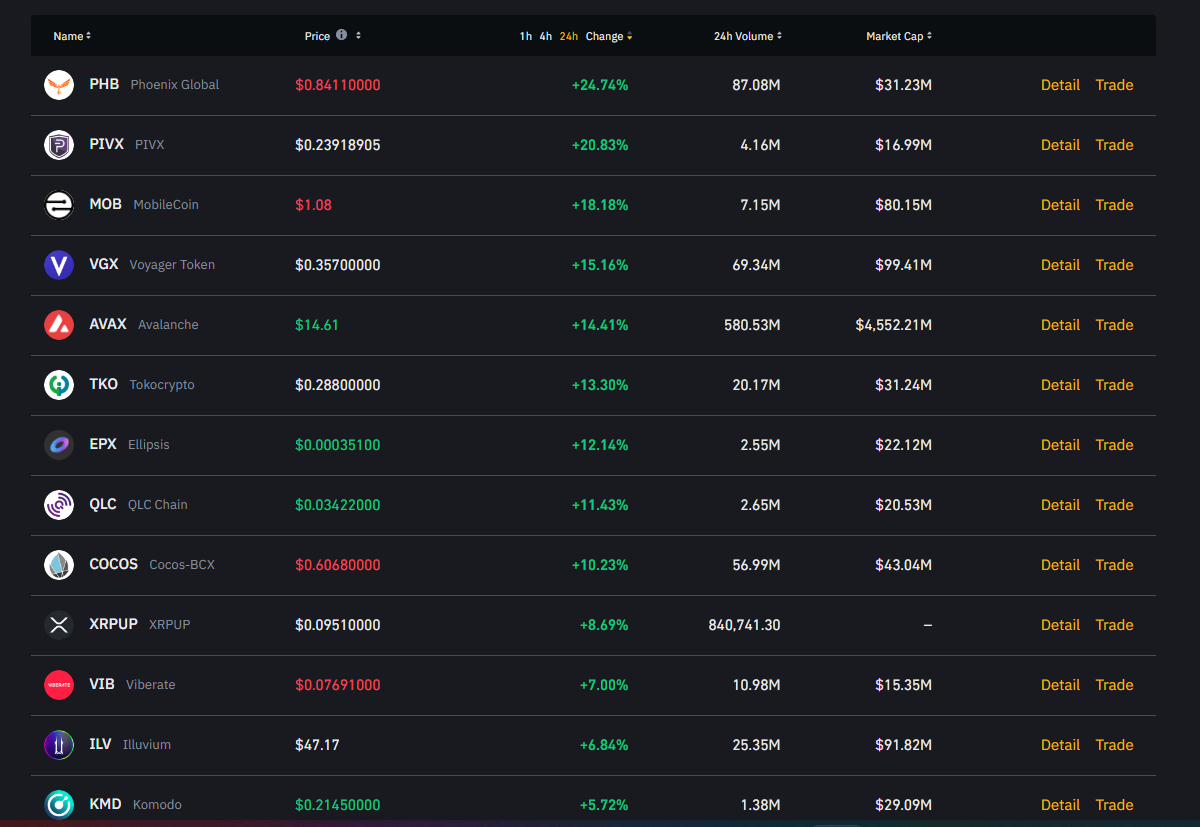The height and width of the screenshot is (827, 1200).
Task: Click the Tokocrypto TKO icon
Action: pyautogui.click(x=59, y=385)
